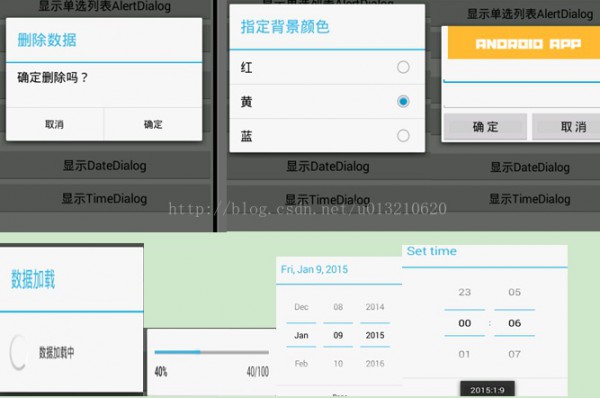The height and width of the screenshot is (398, 600).
Task: Click the selected month Jan
Action: click(301, 335)
